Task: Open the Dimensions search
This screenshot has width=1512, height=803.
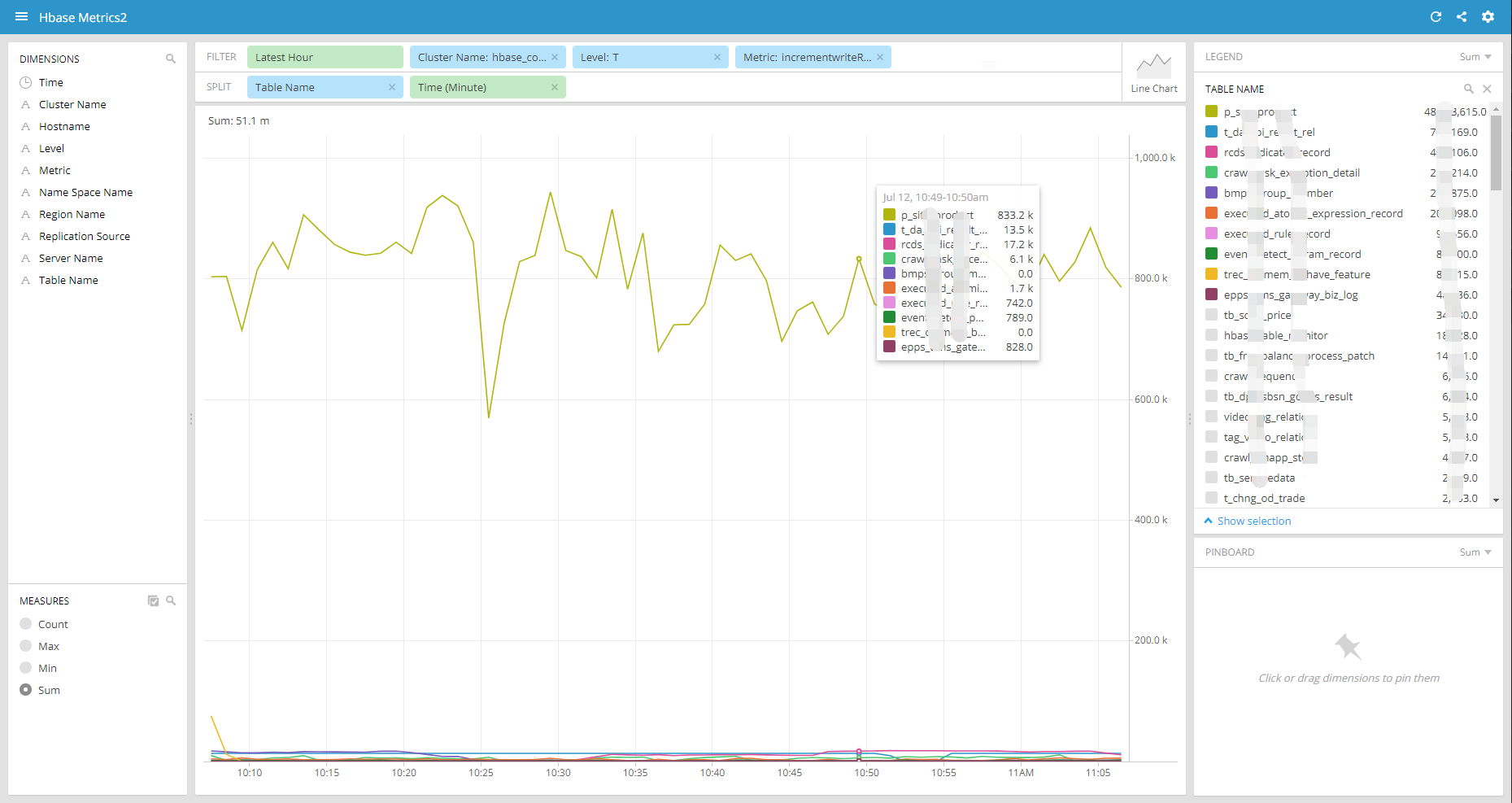Action: [x=171, y=59]
